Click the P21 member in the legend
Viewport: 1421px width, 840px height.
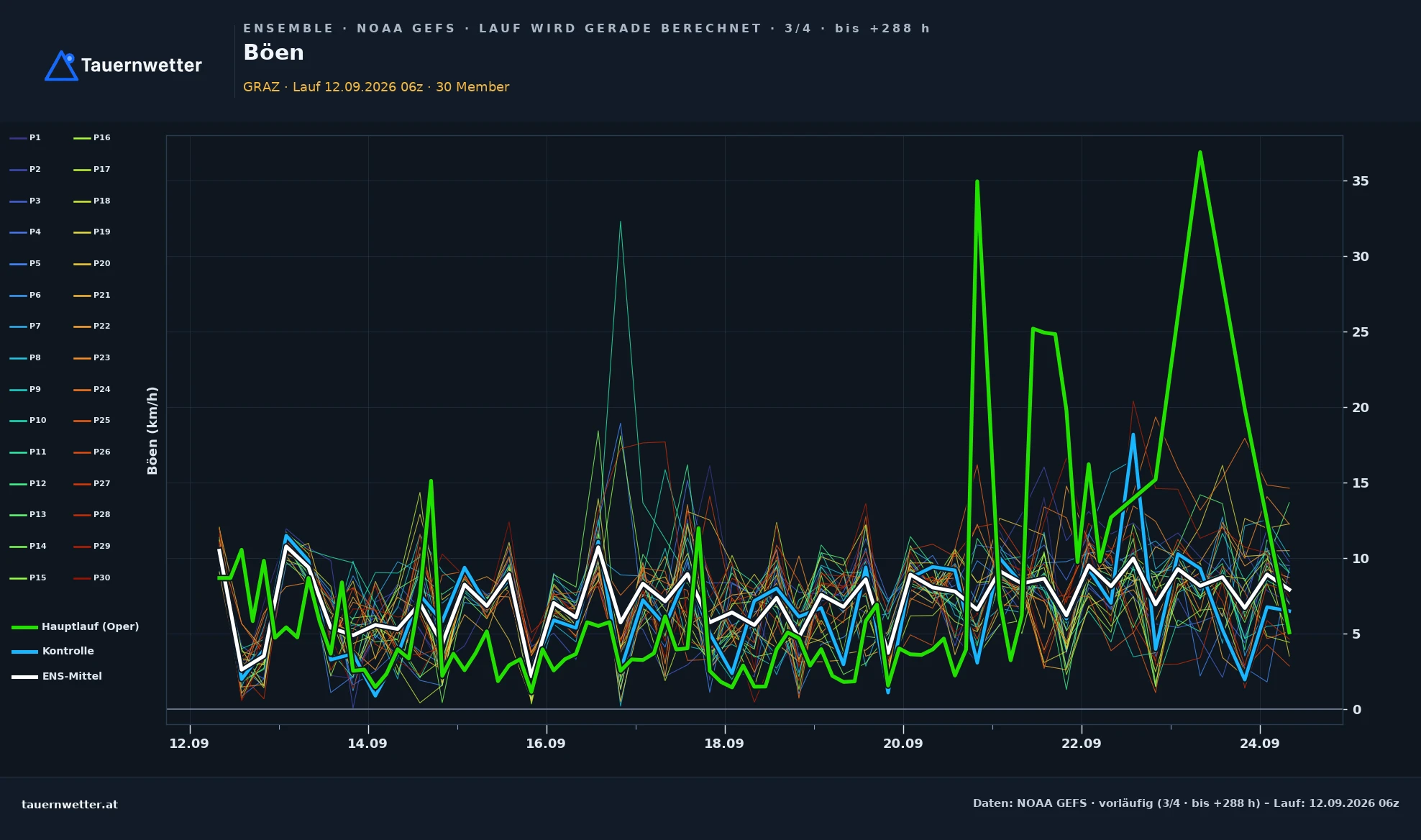[92, 295]
